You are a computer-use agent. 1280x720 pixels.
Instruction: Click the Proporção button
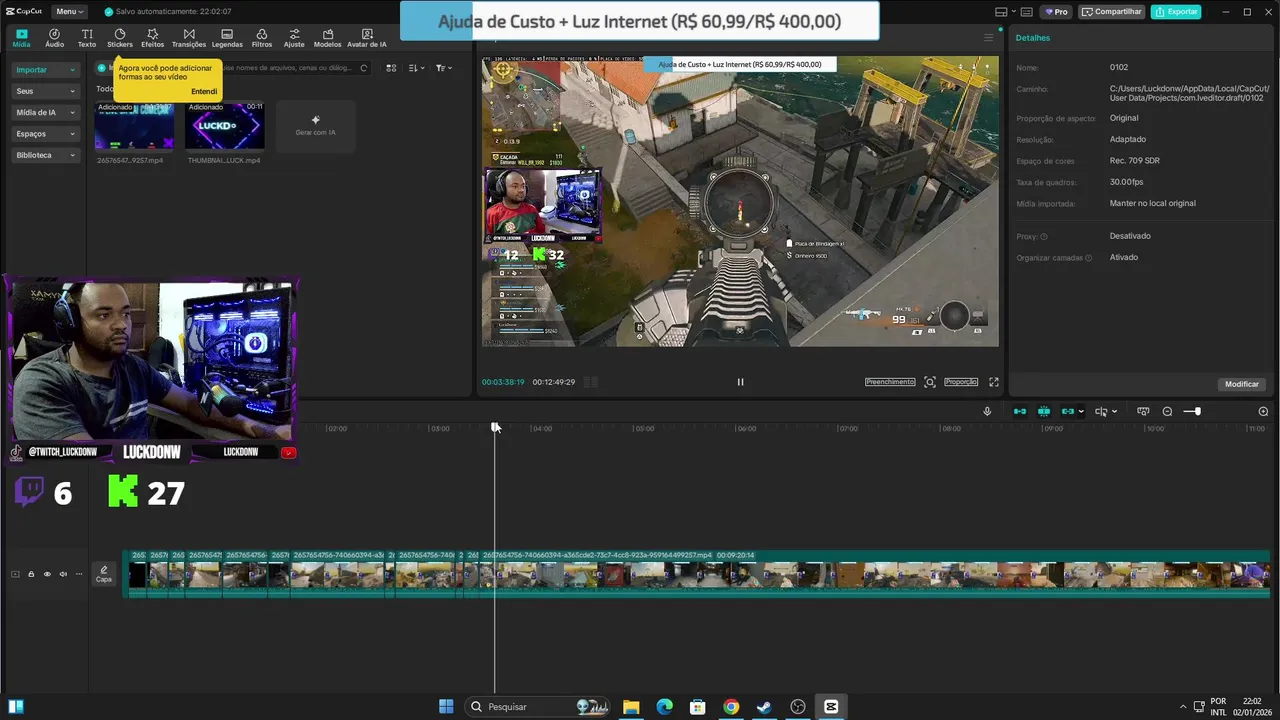tap(961, 382)
